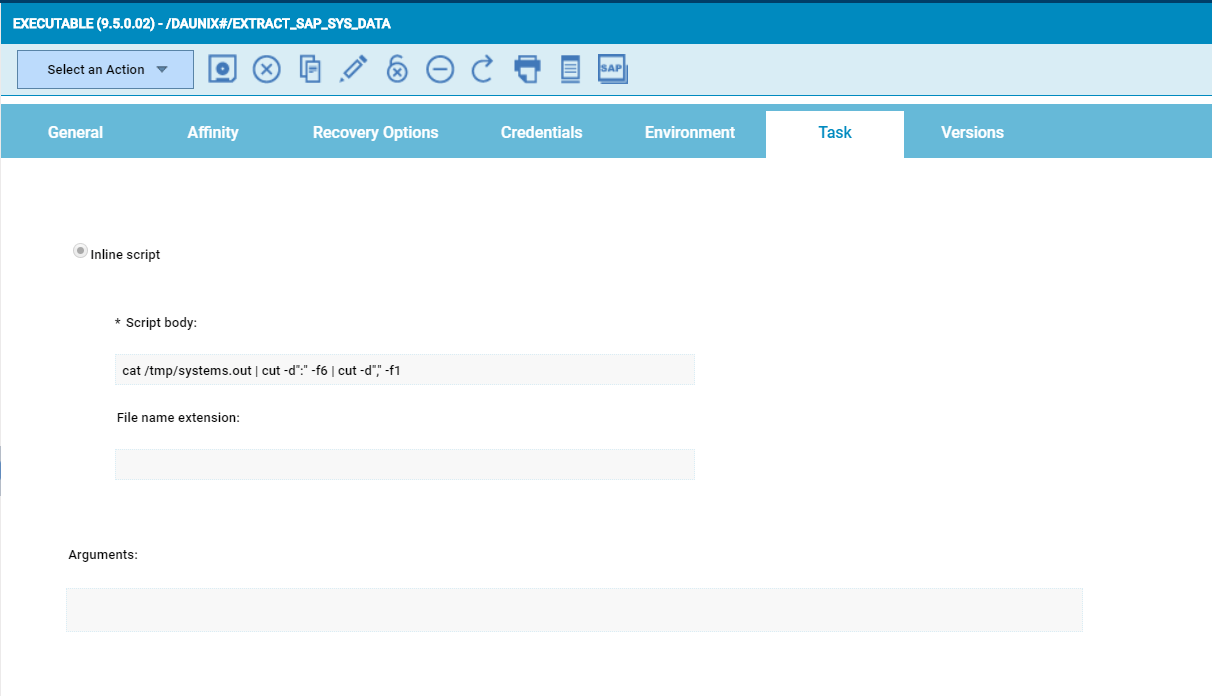This screenshot has width=1212, height=696.
Task: Switch to the General tab
Action: pyautogui.click(x=75, y=133)
